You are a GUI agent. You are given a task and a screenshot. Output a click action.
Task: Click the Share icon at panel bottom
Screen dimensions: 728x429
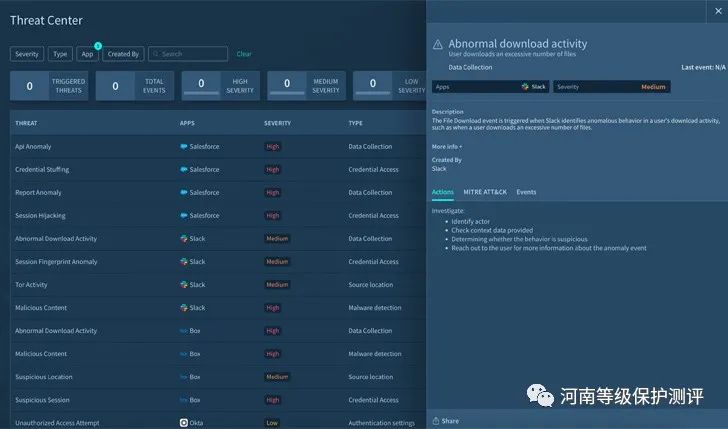[x=435, y=421]
